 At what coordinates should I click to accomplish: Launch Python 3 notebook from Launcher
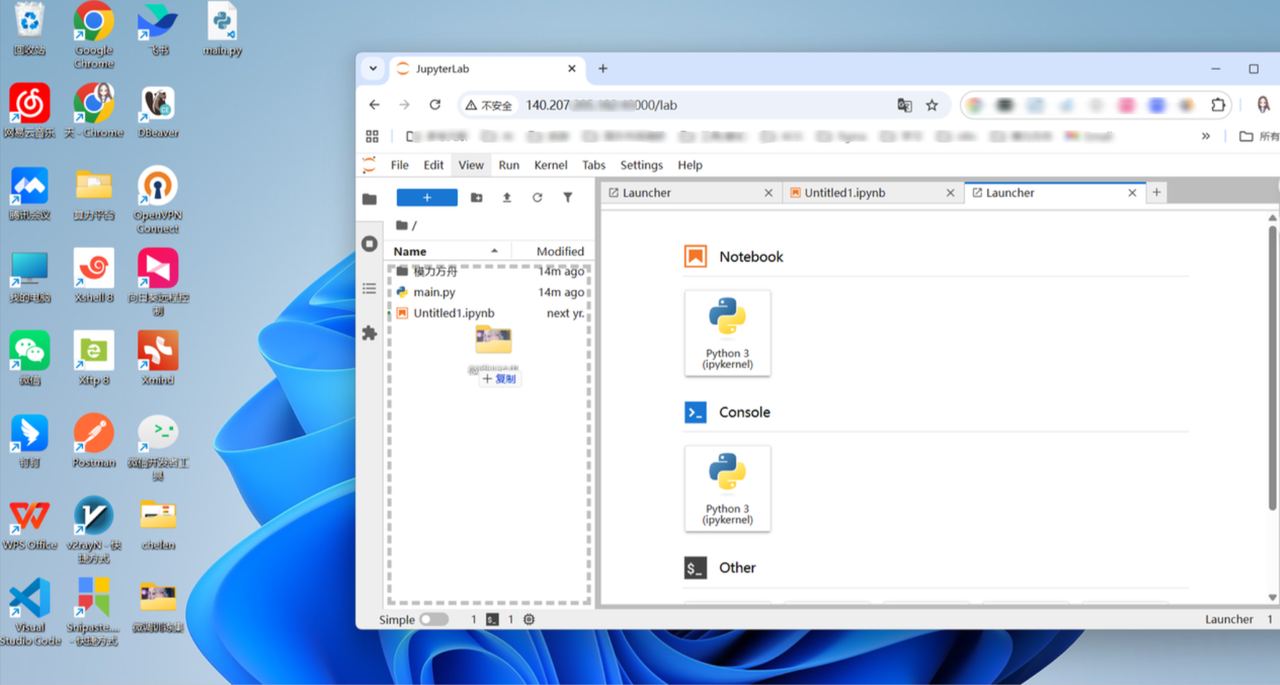[x=727, y=333]
